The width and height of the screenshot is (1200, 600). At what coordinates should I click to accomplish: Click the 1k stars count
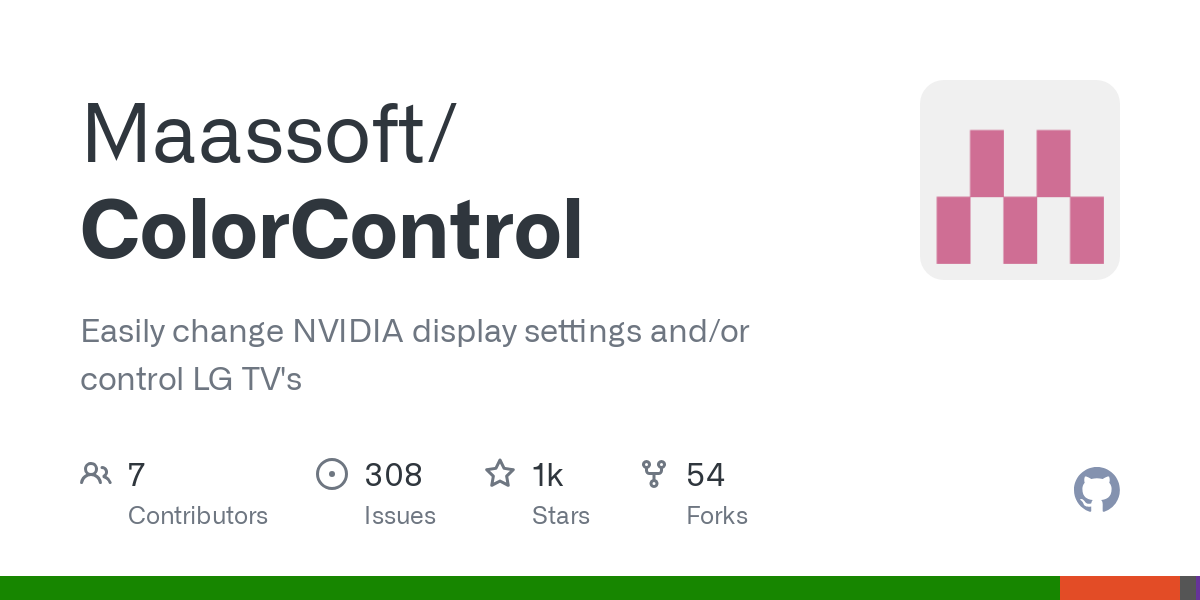[548, 474]
